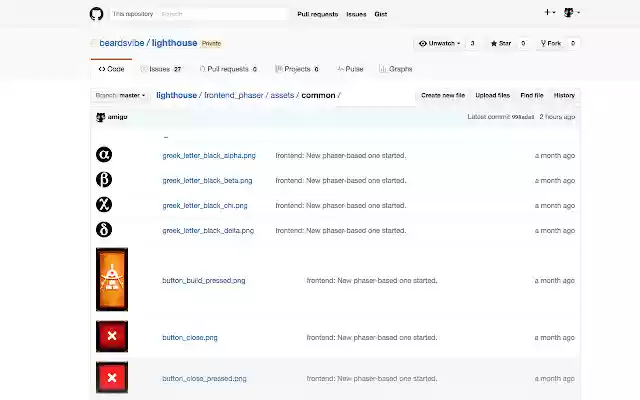The width and height of the screenshot is (640, 400).
Task: Open commit message on beta.png row
Action: (x=341, y=180)
